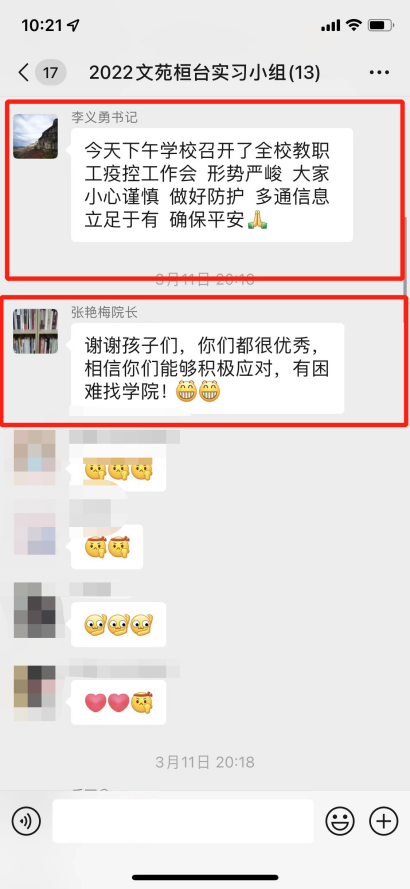
Task: Tap the sender name 张艳梅院长
Action: click(x=104, y=312)
